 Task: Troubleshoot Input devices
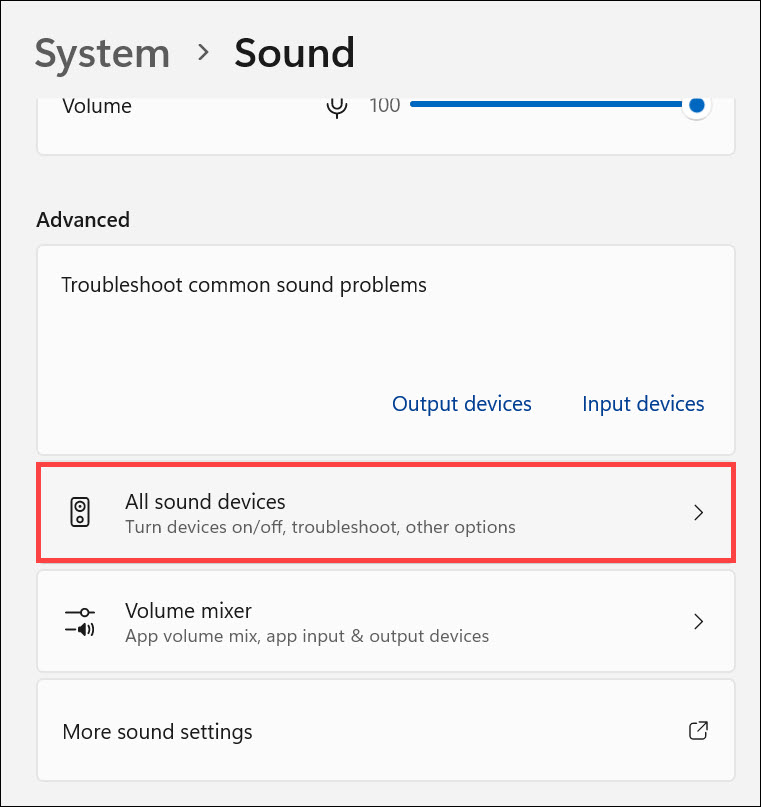point(643,404)
